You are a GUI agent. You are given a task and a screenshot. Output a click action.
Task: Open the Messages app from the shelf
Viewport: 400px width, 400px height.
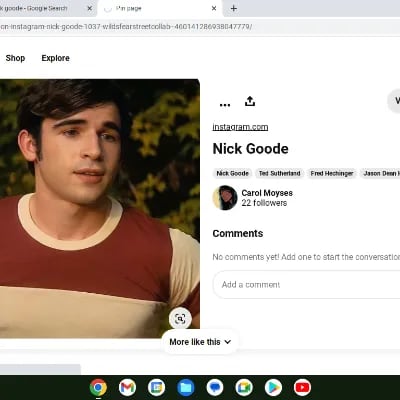click(215, 387)
